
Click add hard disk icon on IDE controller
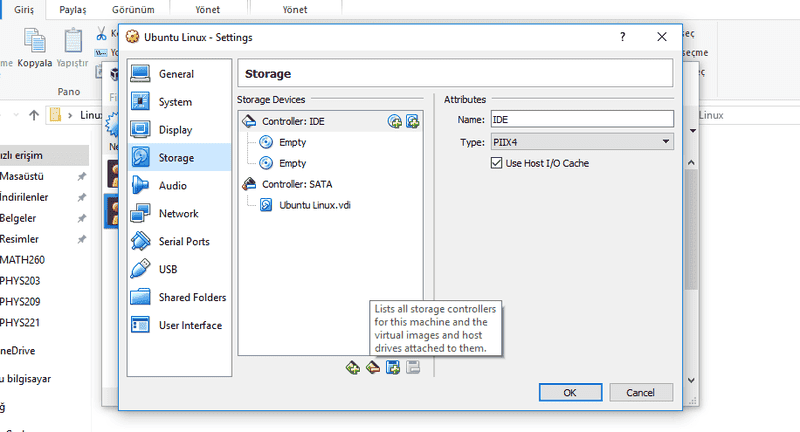(x=412, y=122)
